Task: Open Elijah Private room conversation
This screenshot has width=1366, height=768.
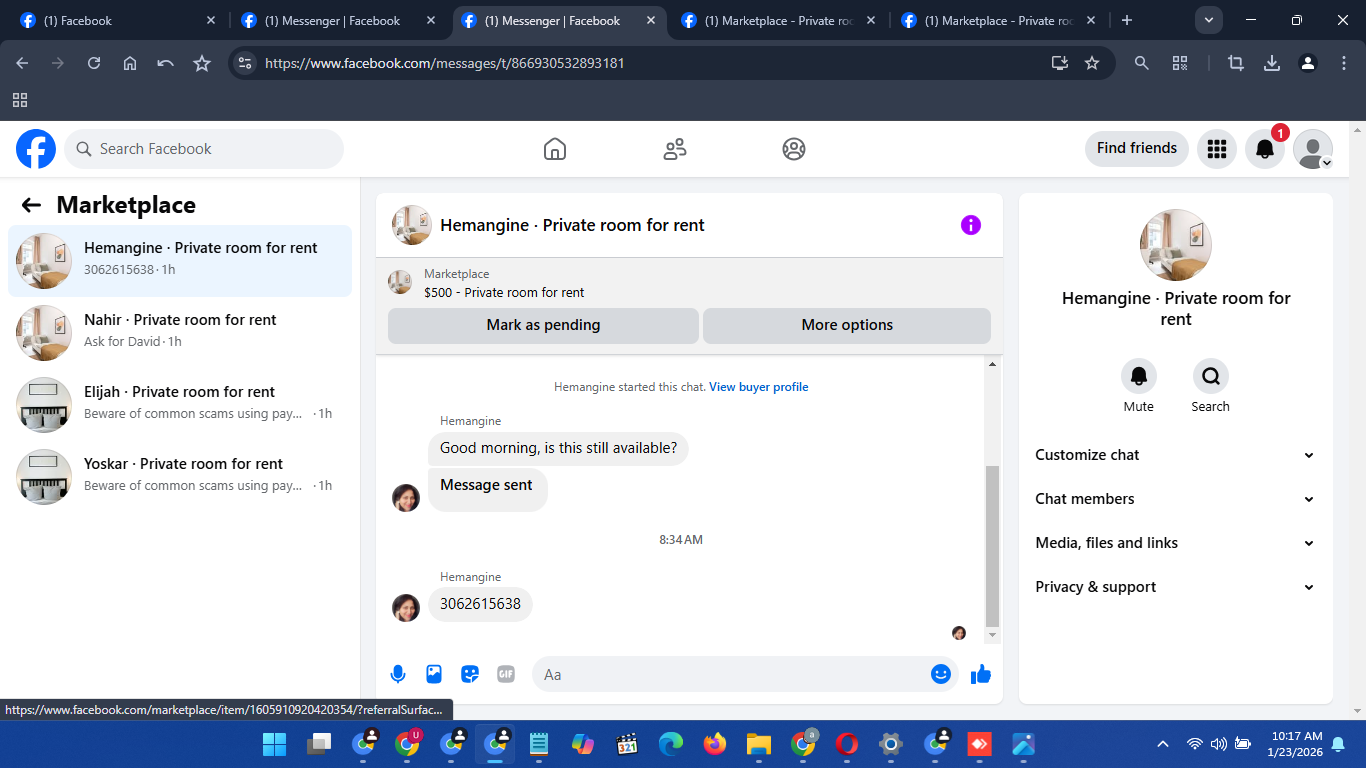Action: pos(180,405)
